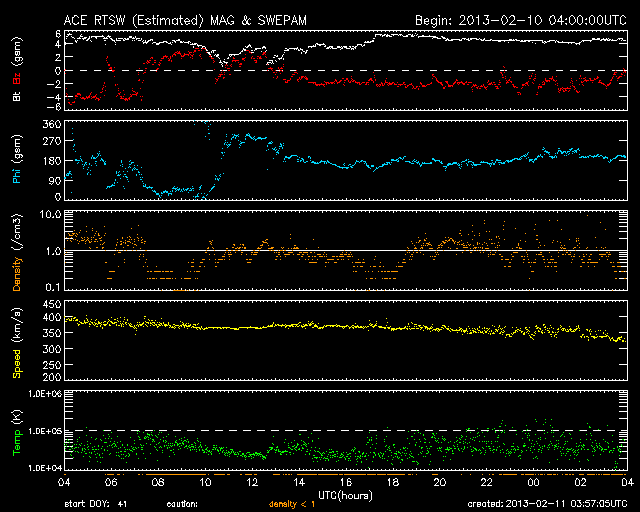Viewport: 640px width, 512px height.
Task: Click the '14' hour tick label
Action: 299,482
